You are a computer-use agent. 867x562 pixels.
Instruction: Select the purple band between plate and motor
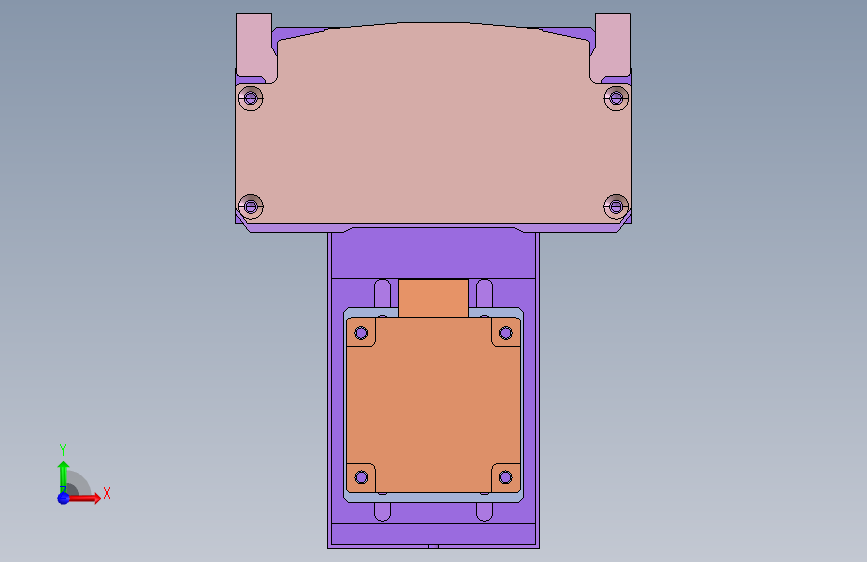tap(433, 255)
